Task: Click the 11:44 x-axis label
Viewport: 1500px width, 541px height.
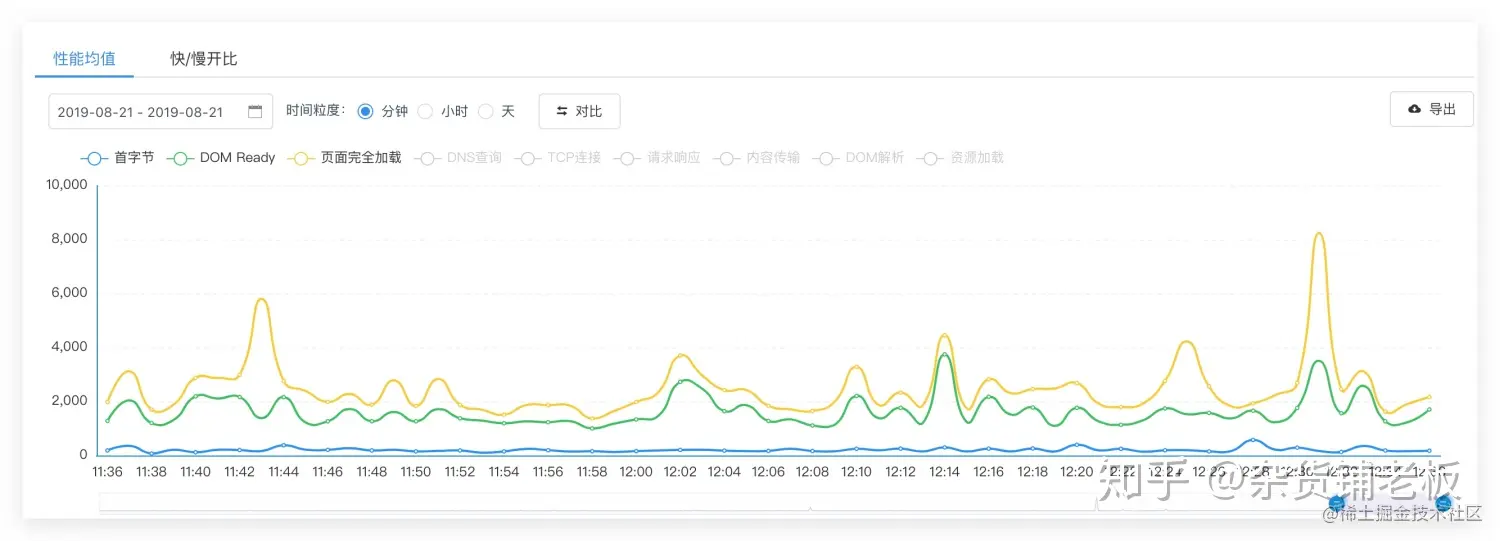Action: point(283,472)
